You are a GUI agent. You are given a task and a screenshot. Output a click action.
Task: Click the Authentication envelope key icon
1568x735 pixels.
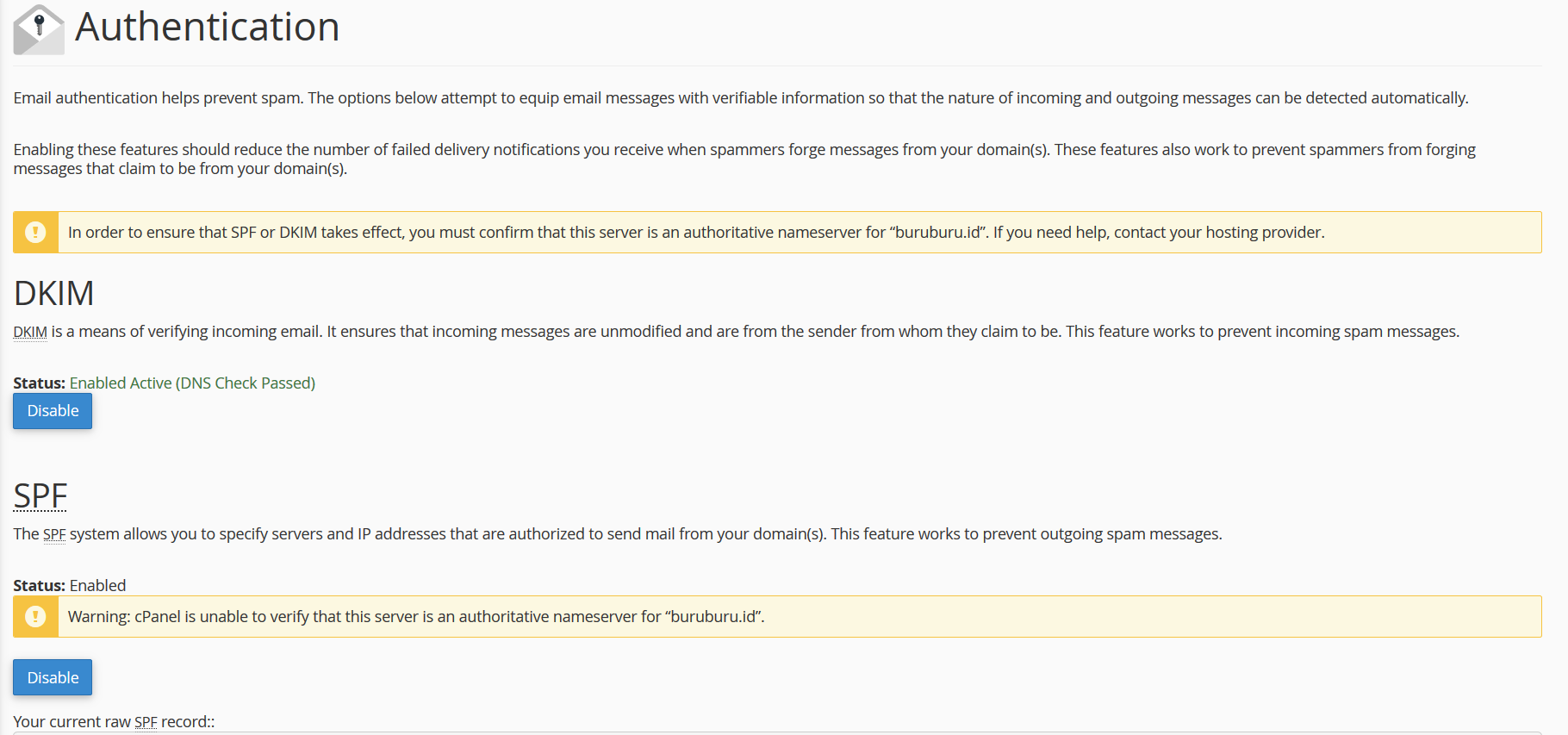point(39,29)
